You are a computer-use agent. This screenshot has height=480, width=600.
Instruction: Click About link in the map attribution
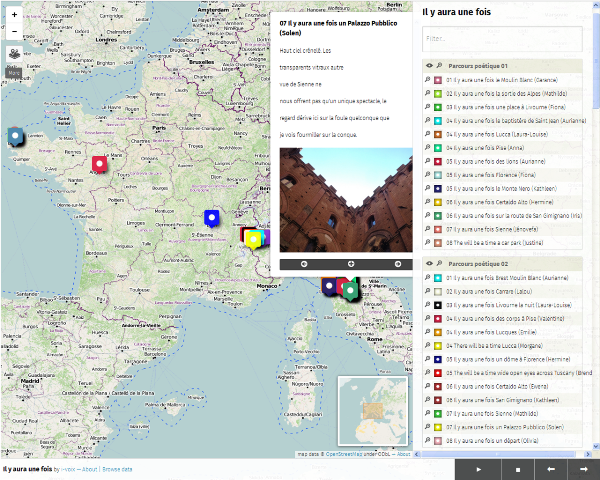pyautogui.click(x=403, y=454)
